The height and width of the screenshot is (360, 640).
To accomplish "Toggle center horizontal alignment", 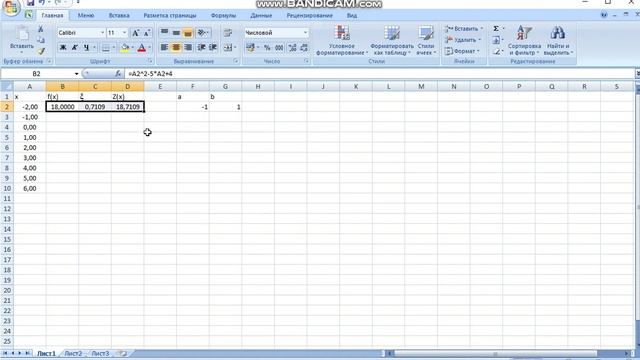I will tap(176, 48).
